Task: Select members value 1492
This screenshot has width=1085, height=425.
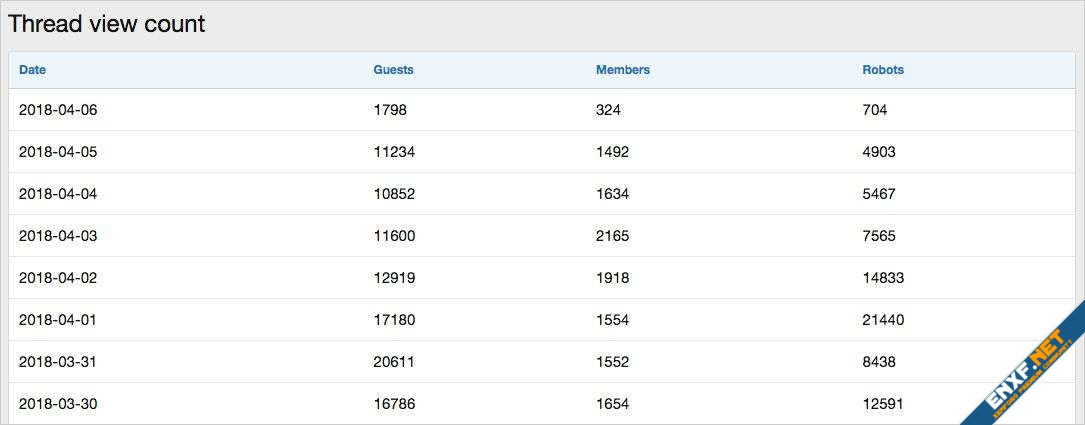Action: (x=612, y=152)
